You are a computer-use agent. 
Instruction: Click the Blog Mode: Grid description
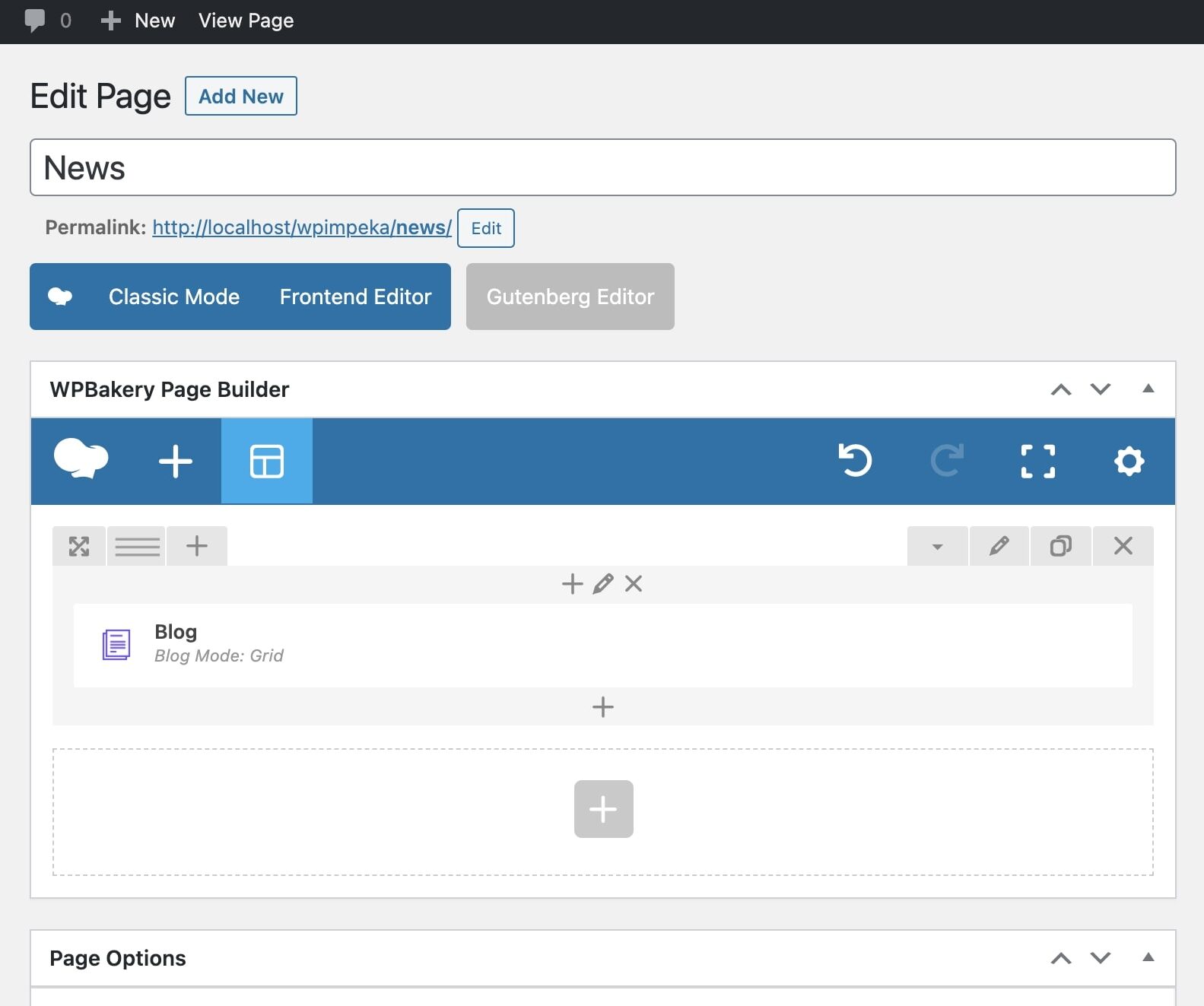pos(219,655)
